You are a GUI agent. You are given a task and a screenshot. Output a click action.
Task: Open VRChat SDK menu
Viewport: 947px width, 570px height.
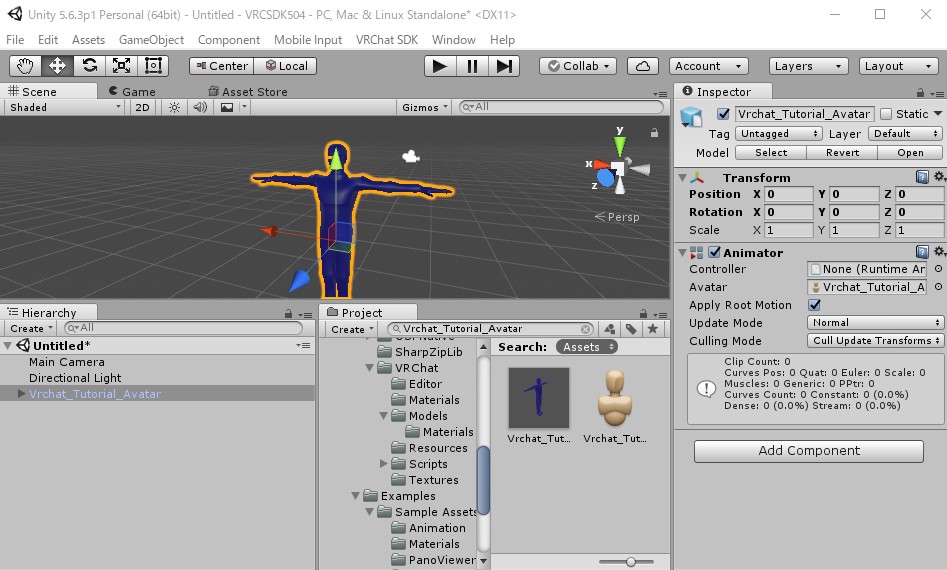point(387,40)
